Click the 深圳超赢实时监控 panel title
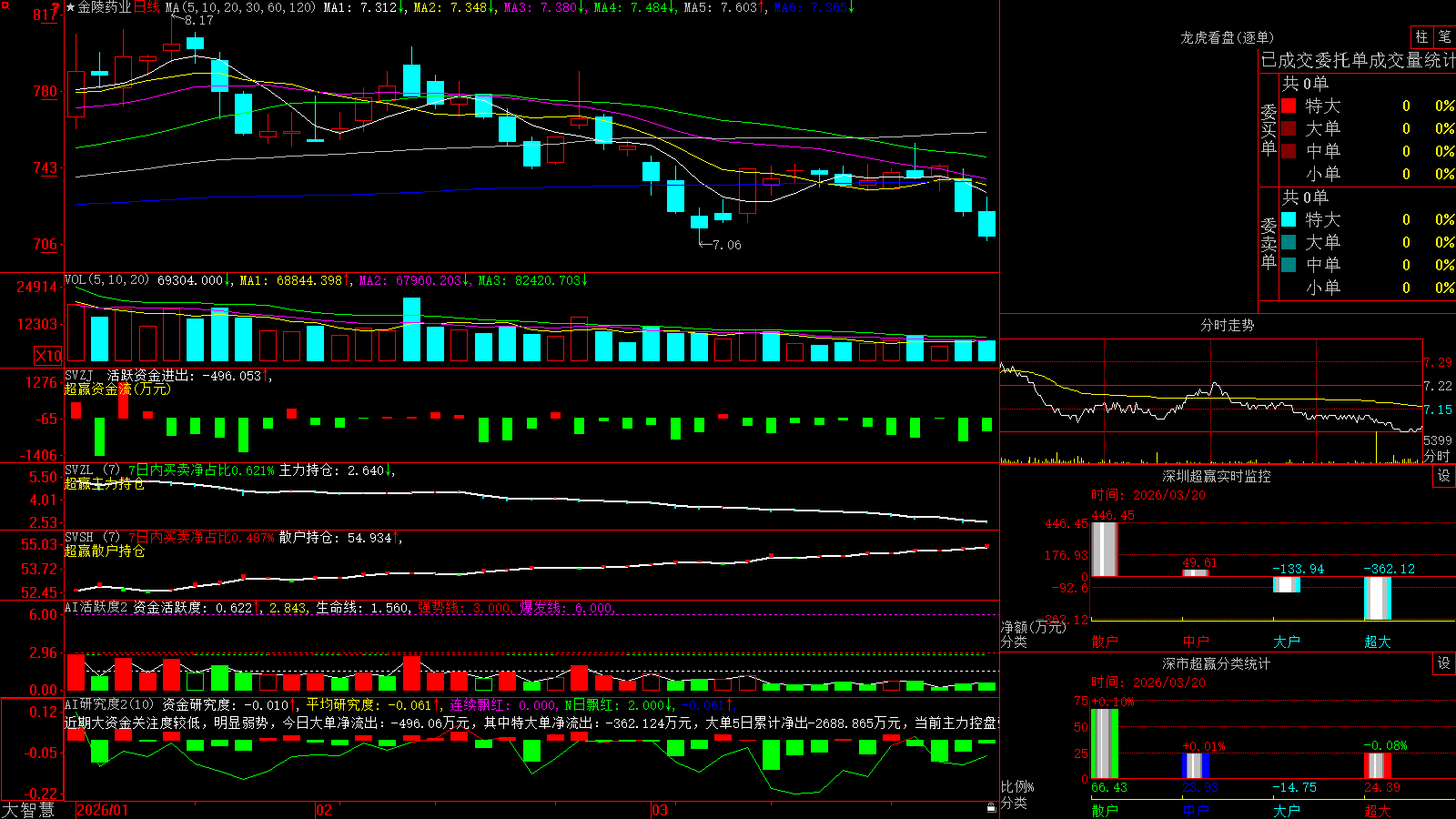This screenshot has height=819, width=1456. point(1216,476)
